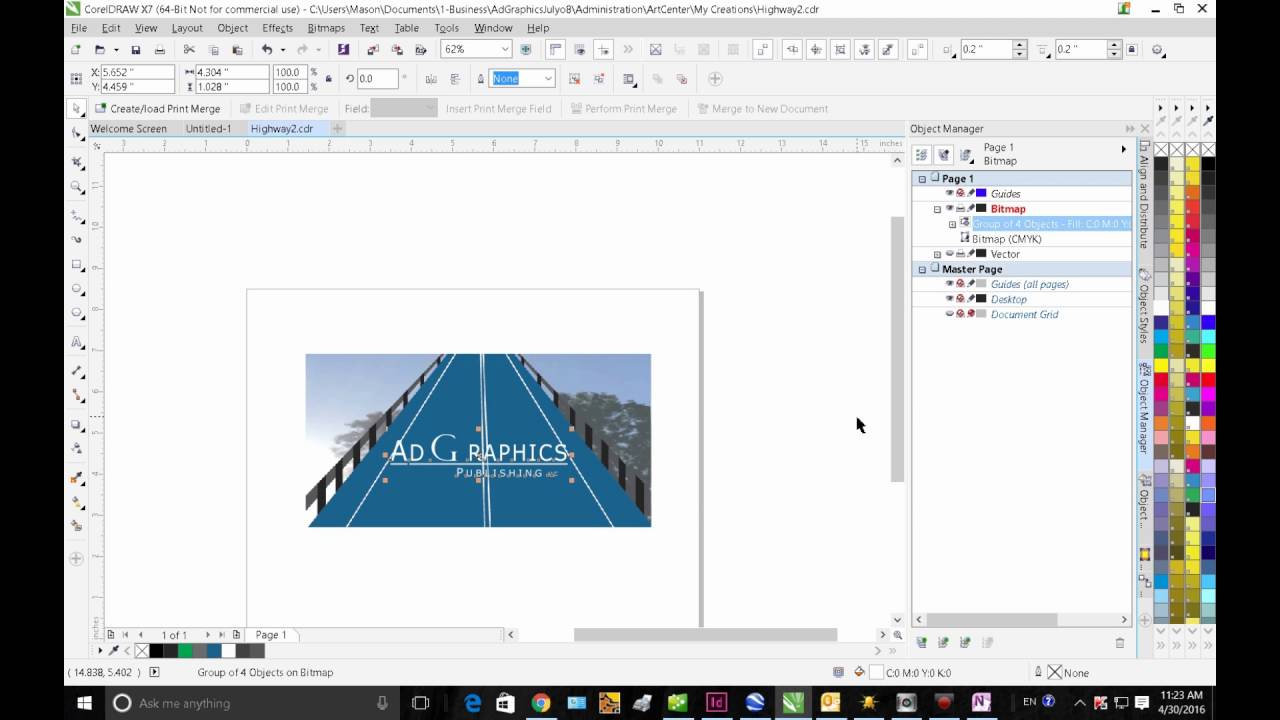Expand the Group of 4 Objects node
The height and width of the screenshot is (720, 1280).
952,224
